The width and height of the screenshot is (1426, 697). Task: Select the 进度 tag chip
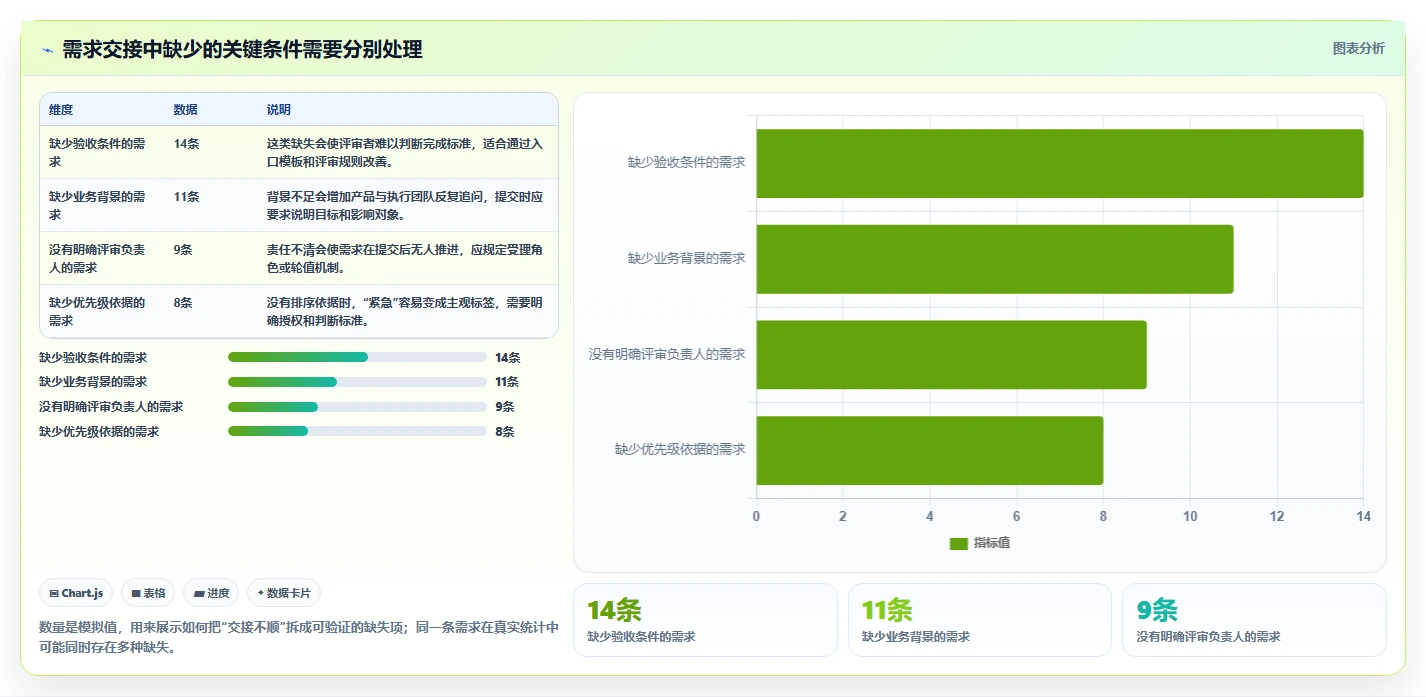211,593
